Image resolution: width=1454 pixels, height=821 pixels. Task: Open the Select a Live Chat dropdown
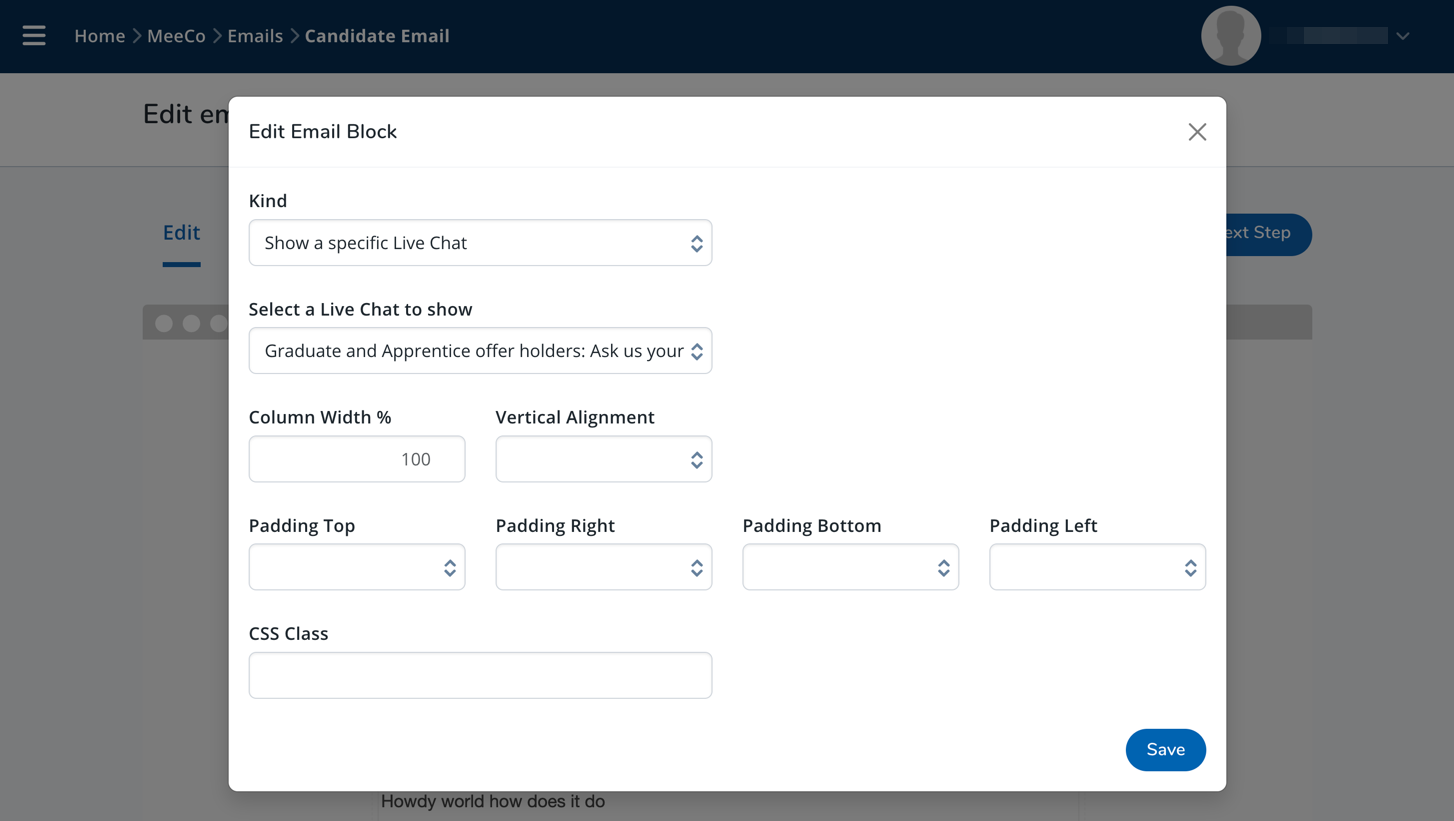480,351
